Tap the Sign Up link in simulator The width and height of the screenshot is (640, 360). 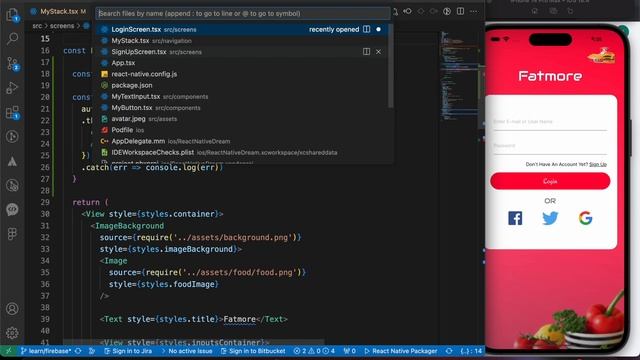pyautogui.click(x=598, y=164)
